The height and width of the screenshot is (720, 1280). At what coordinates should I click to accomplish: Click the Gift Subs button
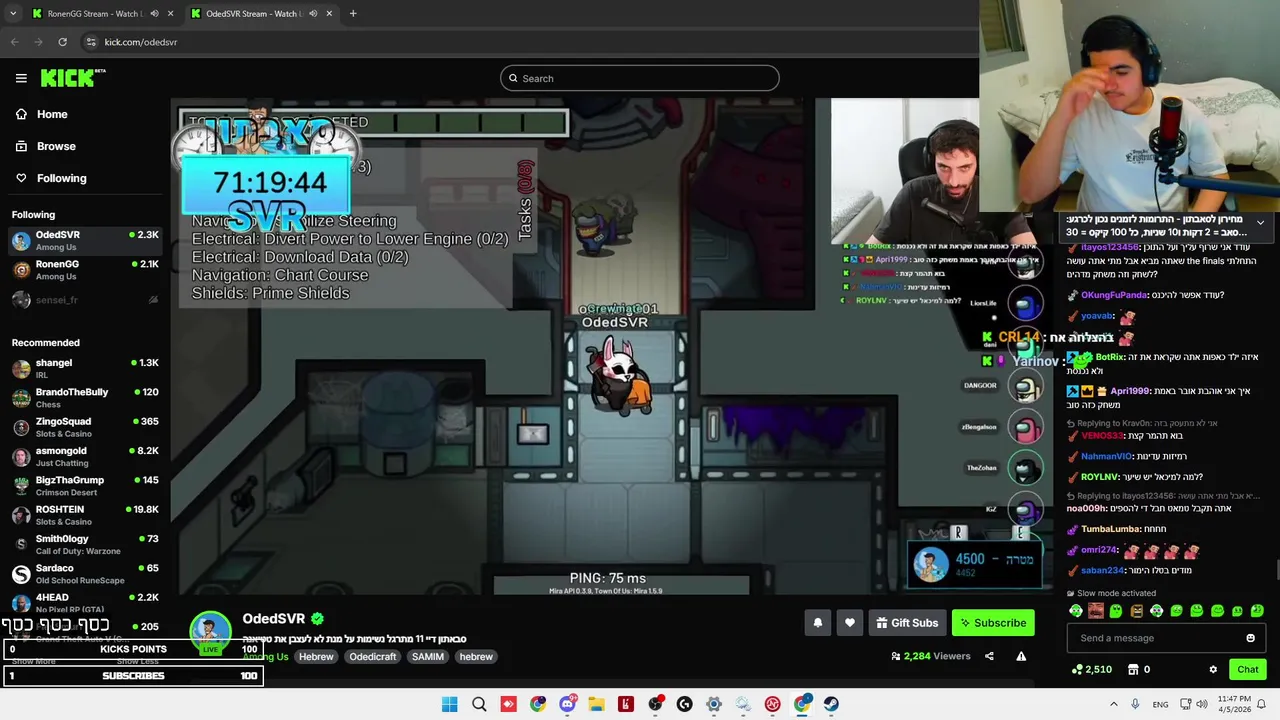[907, 623]
